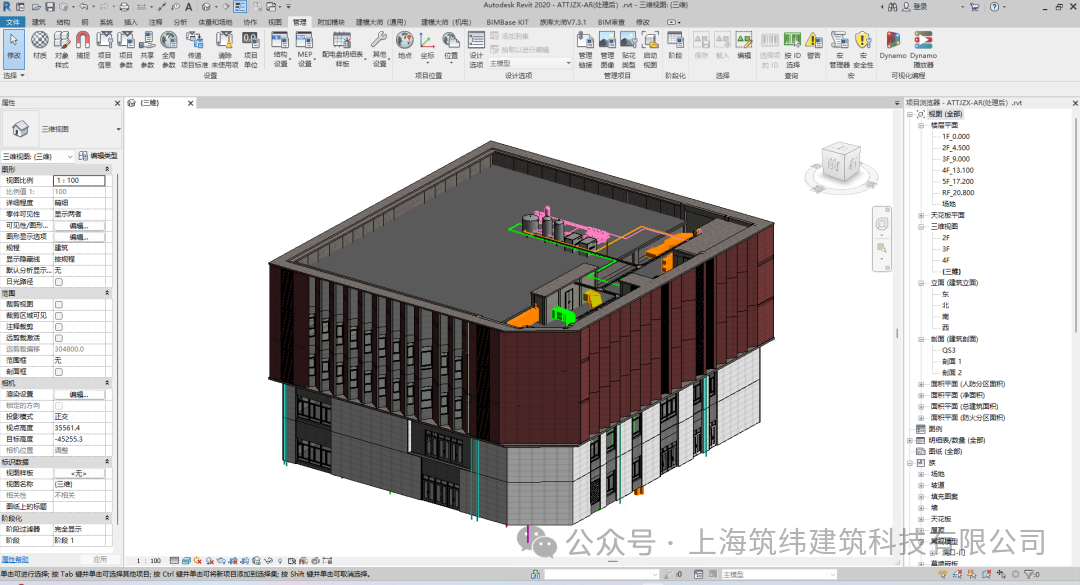1080x585 pixels.
Task: Click the 捕捉 (Snaps) magnet icon
Action: click(x=83, y=46)
